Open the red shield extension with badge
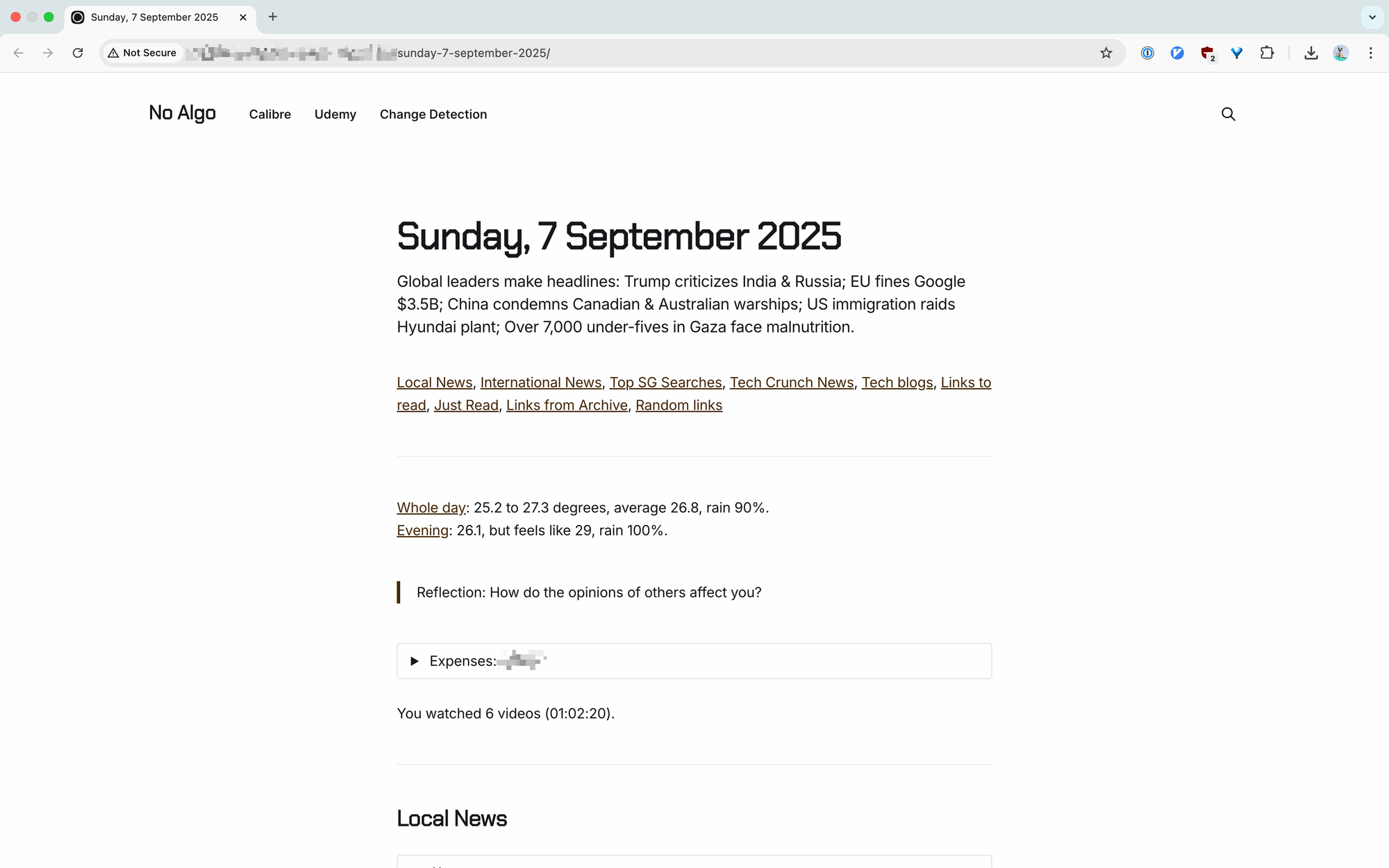Viewport: 1389px width, 868px height. (x=1208, y=53)
